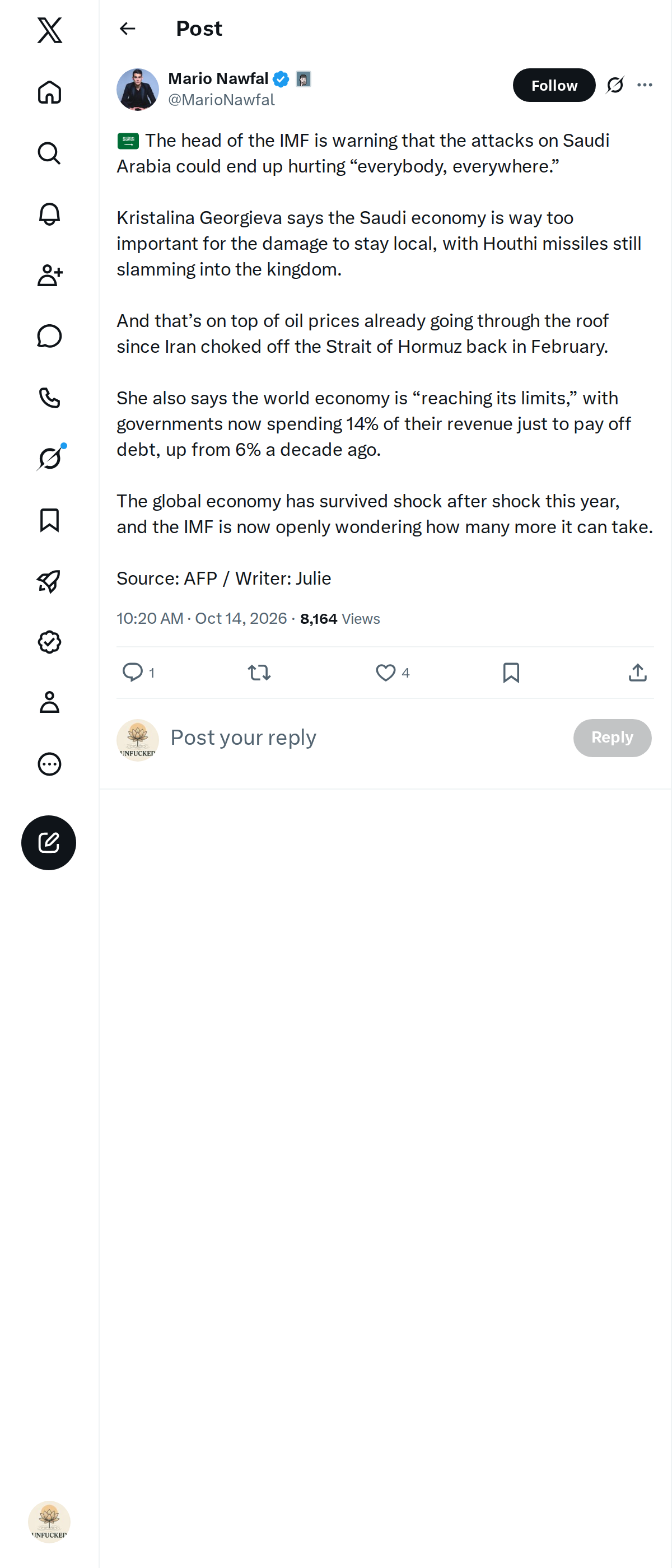672x1568 pixels.
Task: Open the Premium rocket icon
Action: pyautogui.click(x=49, y=581)
